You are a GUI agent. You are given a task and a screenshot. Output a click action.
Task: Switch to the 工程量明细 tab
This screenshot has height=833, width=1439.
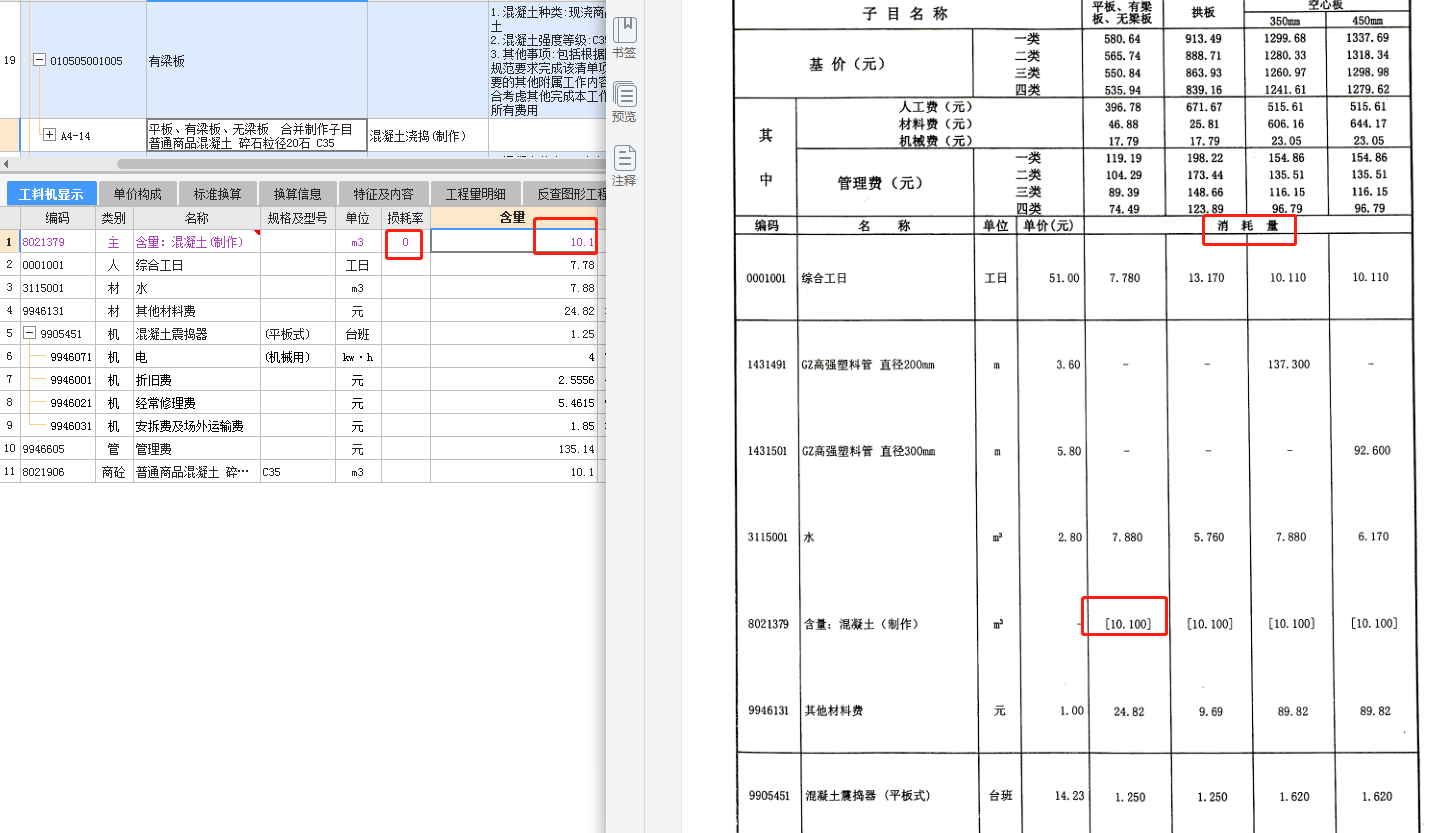pyautogui.click(x=475, y=194)
